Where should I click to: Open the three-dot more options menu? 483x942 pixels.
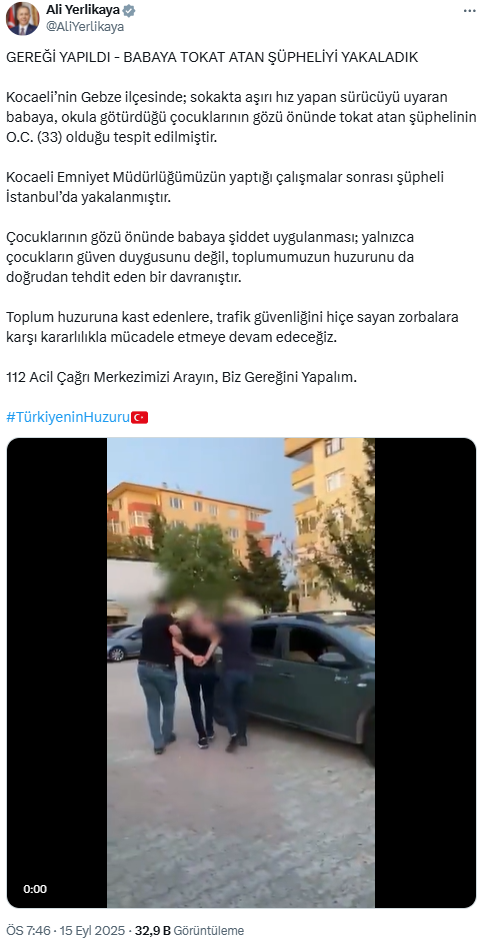[x=469, y=11]
